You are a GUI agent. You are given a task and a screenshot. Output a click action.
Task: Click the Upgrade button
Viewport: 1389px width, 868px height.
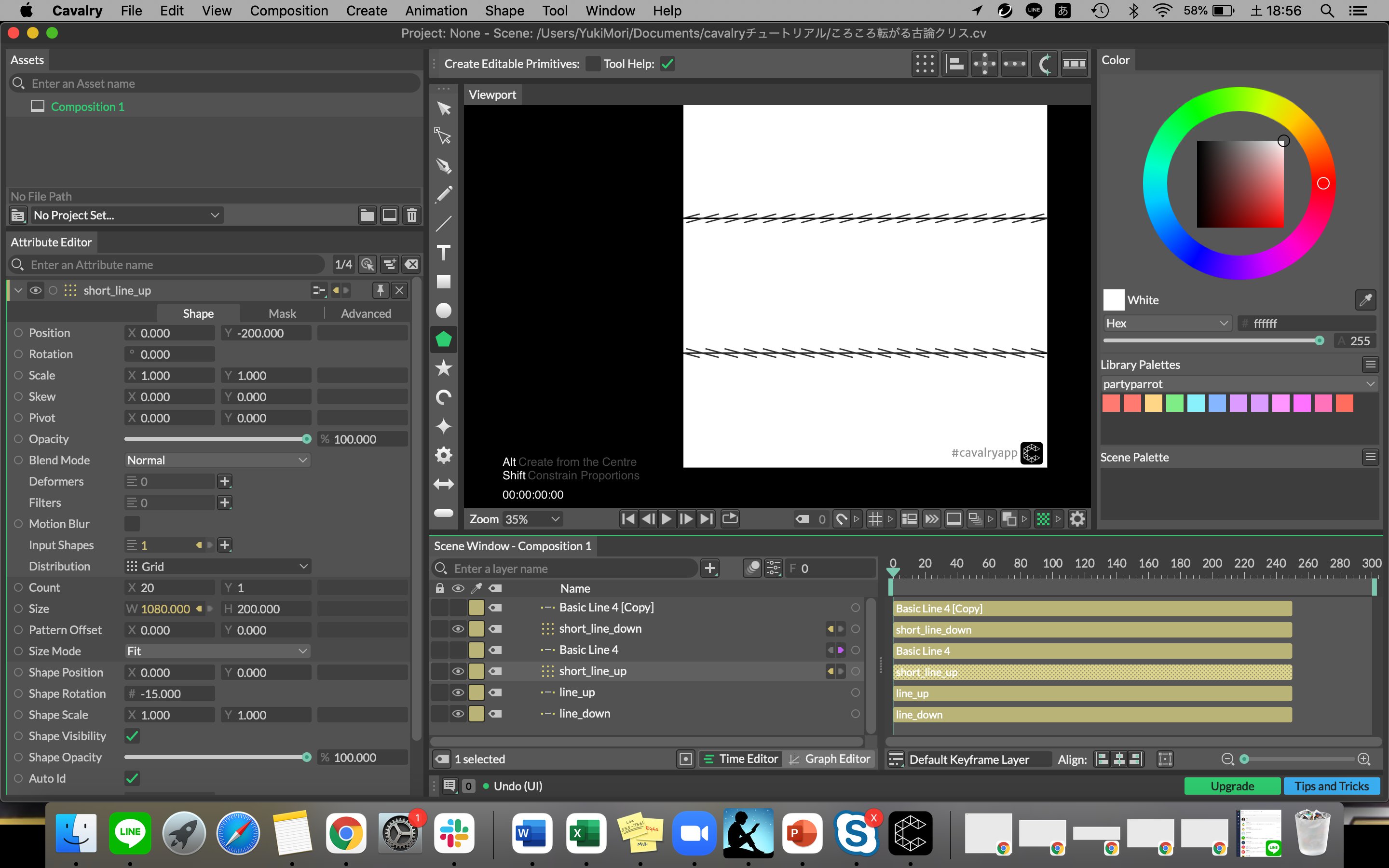tap(1232, 786)
